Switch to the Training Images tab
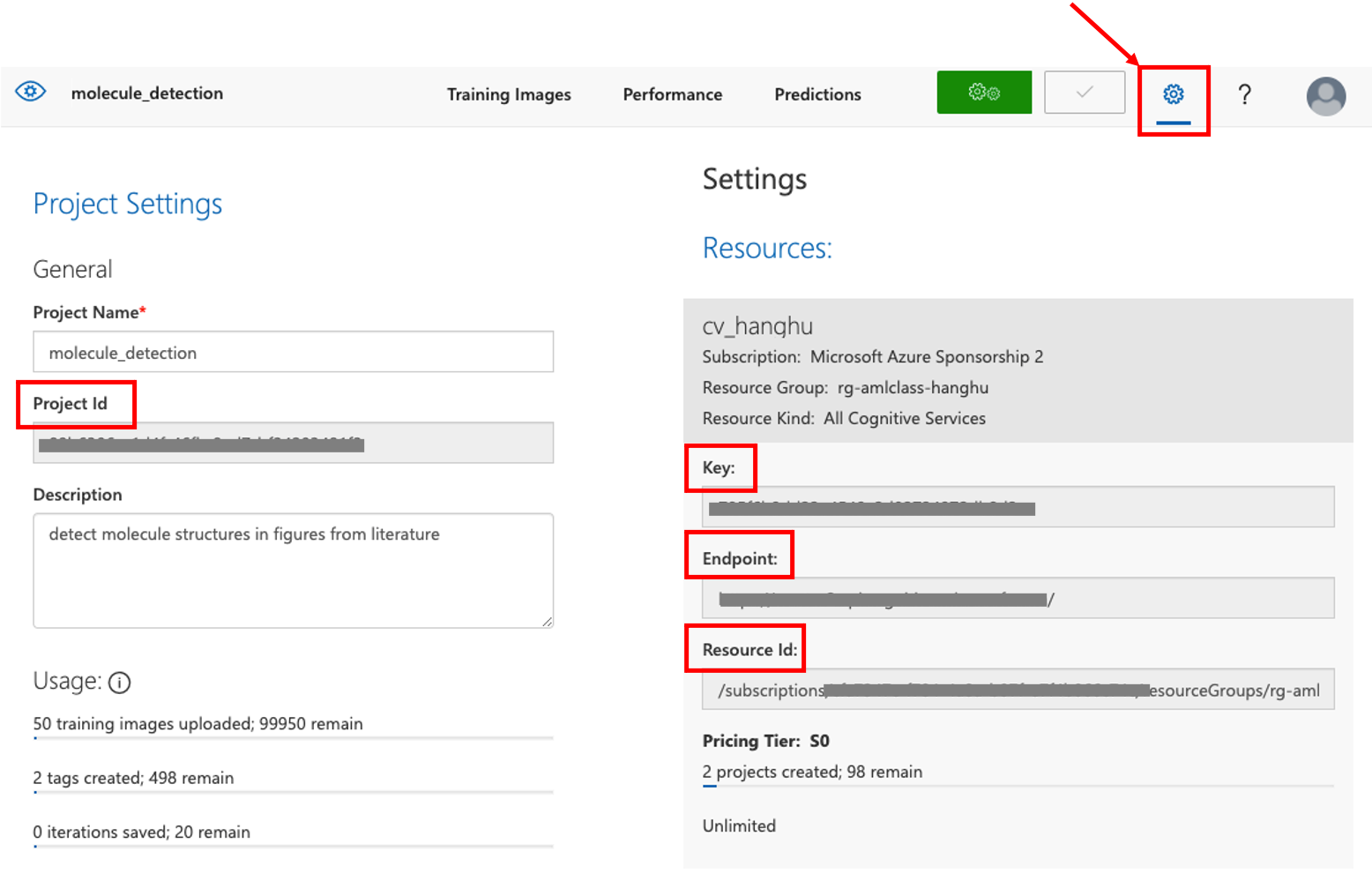The width and height of the screenshot is (1372, 881). (508, 94)
